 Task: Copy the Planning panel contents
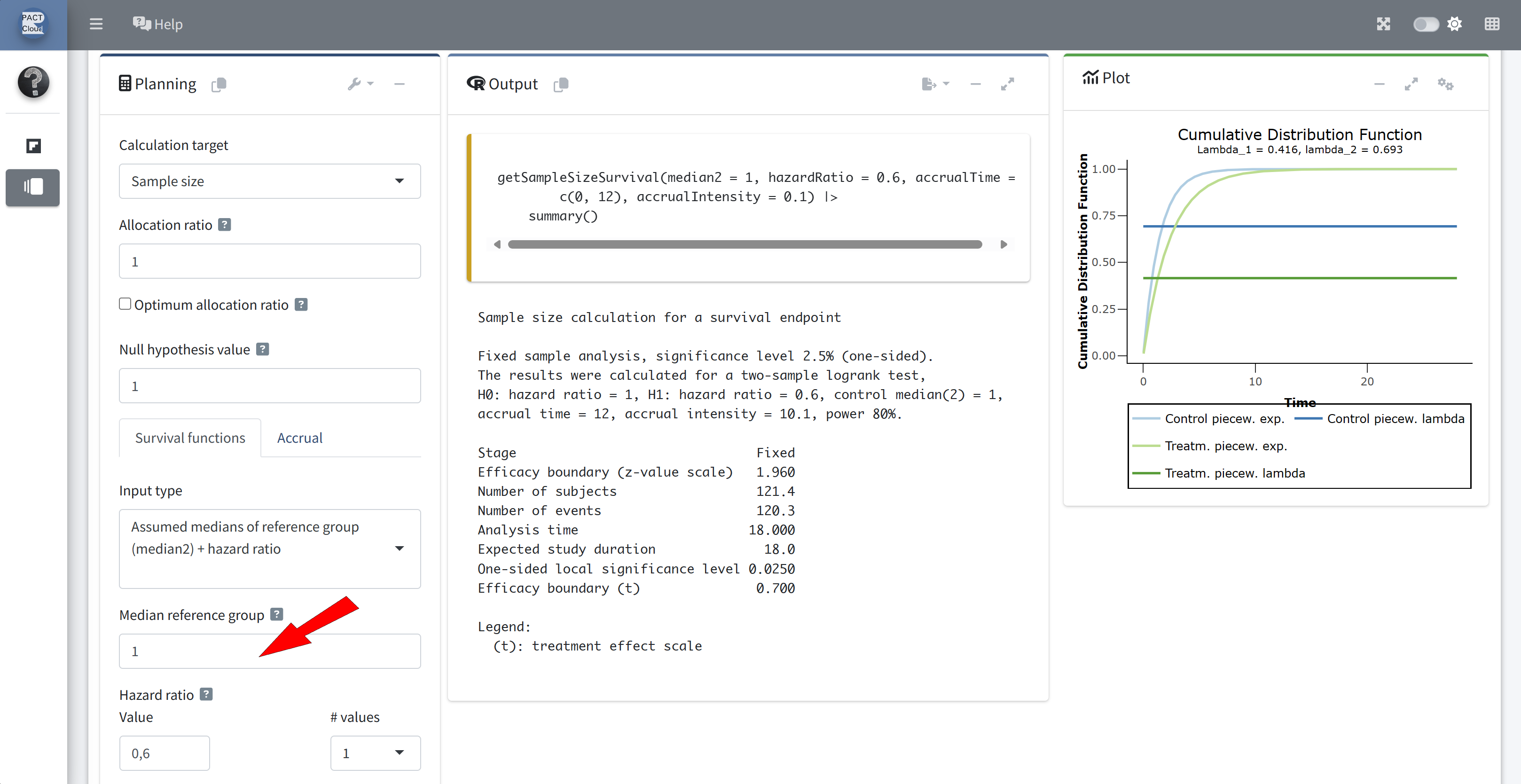pos(219,85)
